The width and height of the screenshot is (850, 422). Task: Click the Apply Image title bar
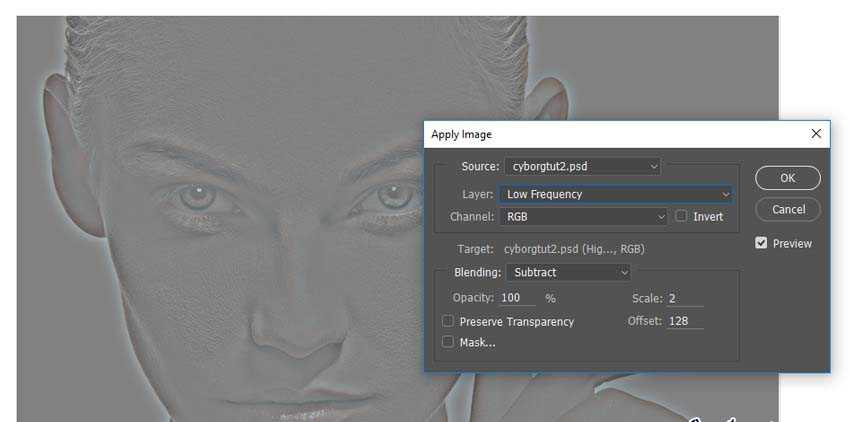[600, 134]
